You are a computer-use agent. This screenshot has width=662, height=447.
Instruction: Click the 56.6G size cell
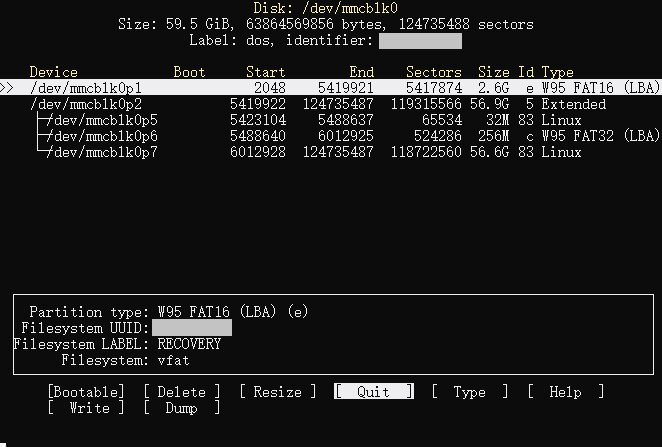pyautogui.click(x=490, y=152)
